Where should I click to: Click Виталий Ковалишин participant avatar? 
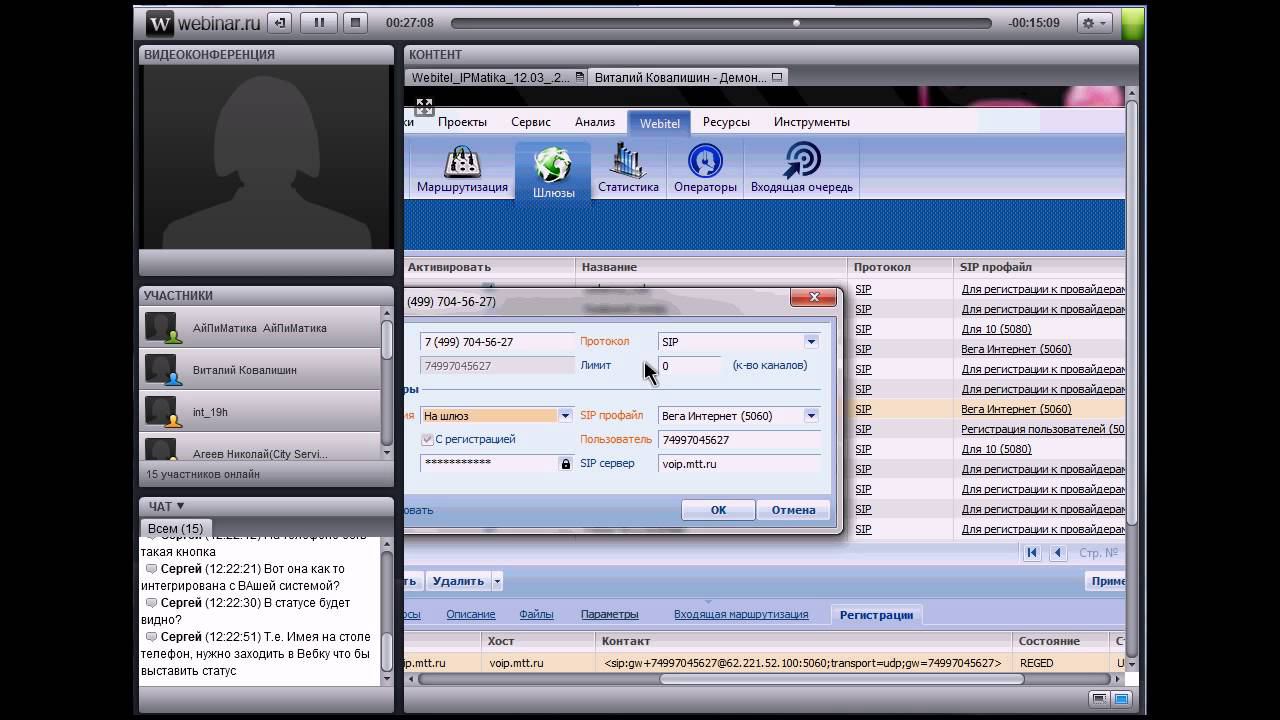pyautogui.click(x=163, y=370)
